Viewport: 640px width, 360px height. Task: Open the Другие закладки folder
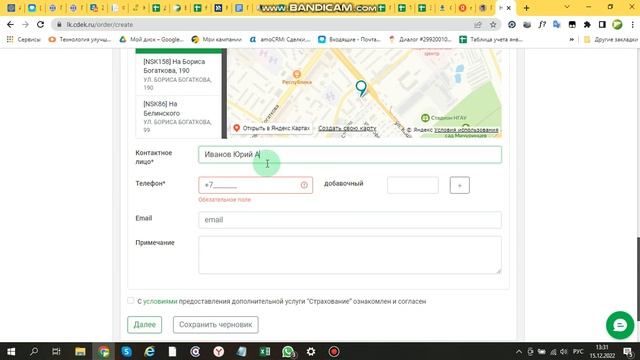(611, 40)
